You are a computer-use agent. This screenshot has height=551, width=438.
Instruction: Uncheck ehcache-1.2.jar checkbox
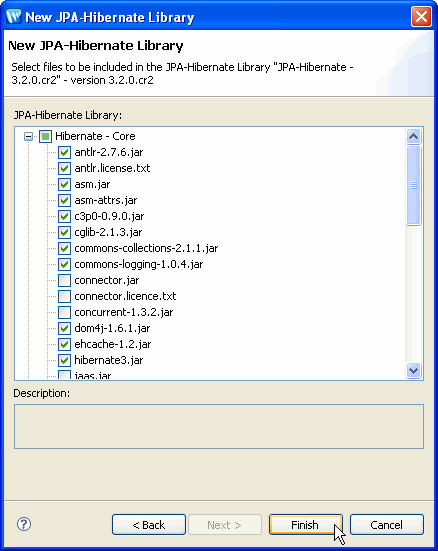(64, 344)
